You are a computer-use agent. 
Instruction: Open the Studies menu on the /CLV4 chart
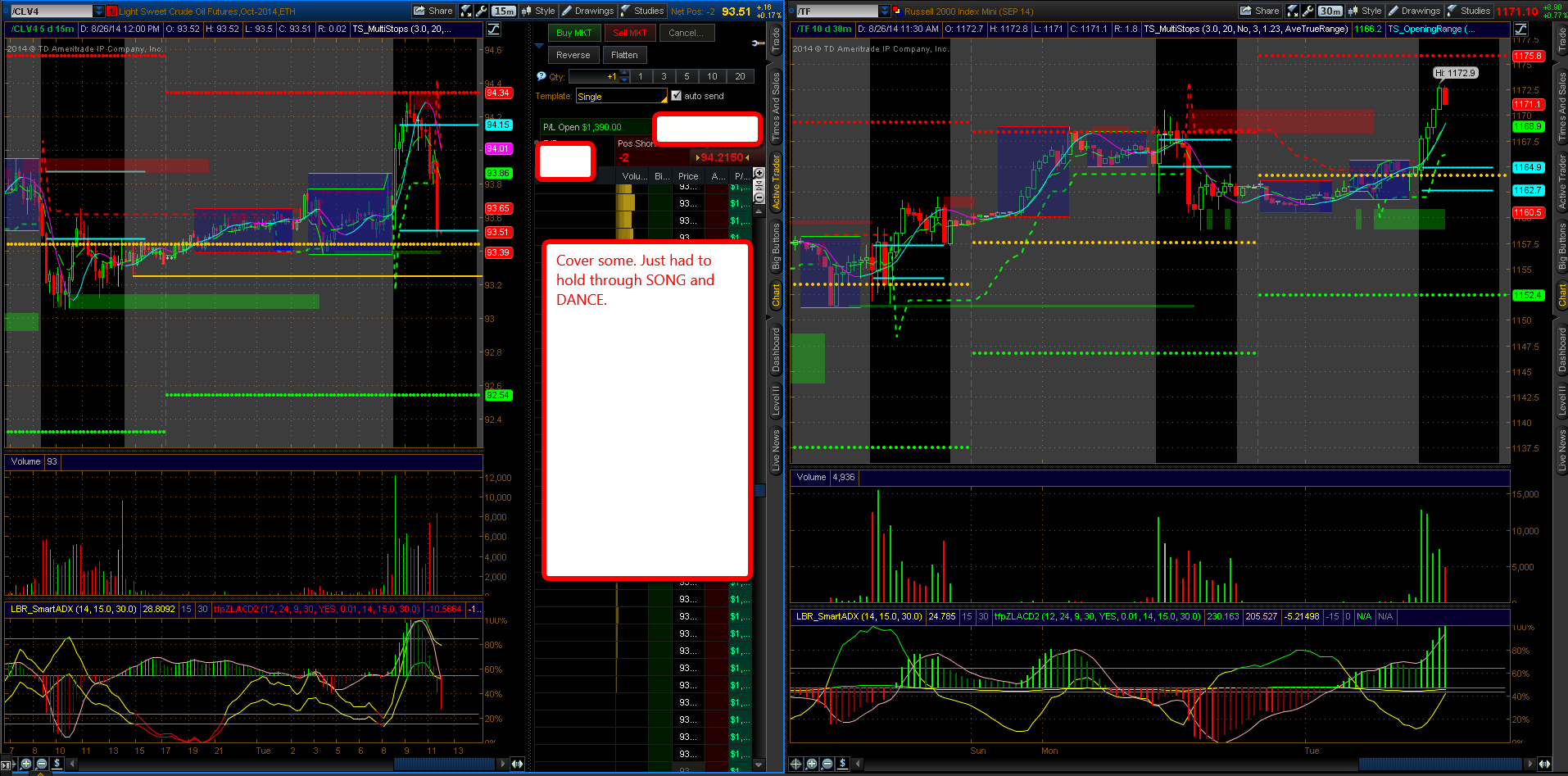pyautogui.click(x=642, y=11)
